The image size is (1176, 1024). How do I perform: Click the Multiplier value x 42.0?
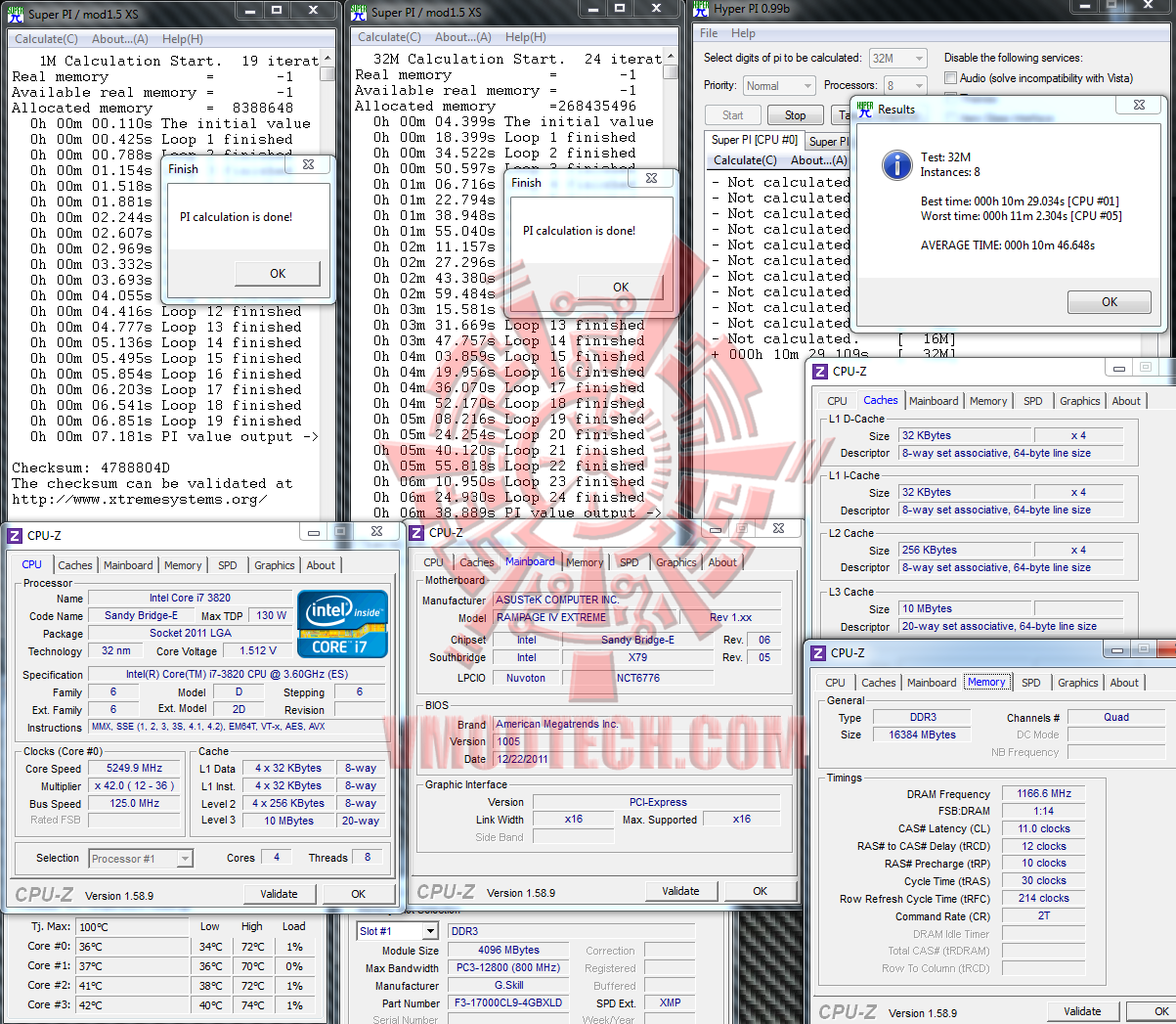[135, 786]
